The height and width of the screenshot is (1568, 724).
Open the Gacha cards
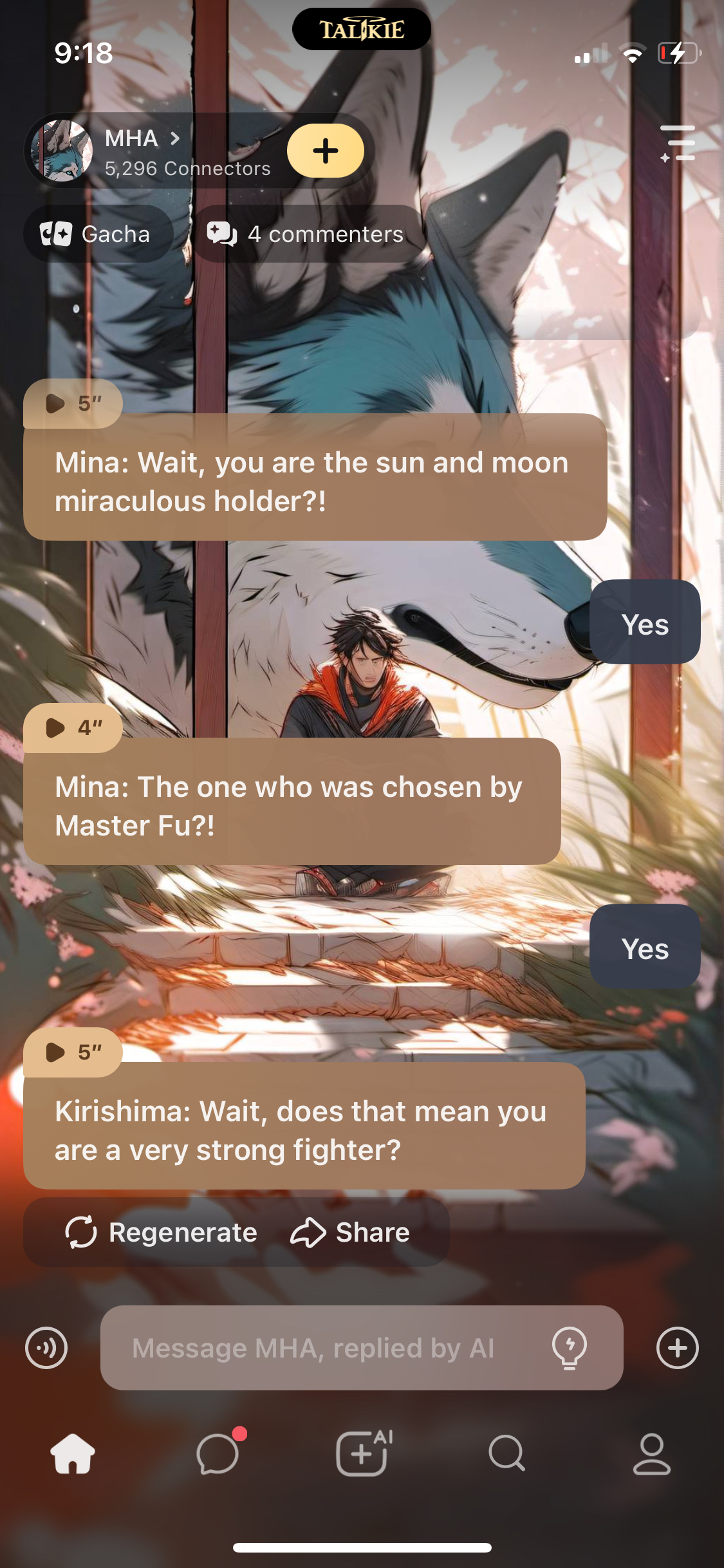98,234
